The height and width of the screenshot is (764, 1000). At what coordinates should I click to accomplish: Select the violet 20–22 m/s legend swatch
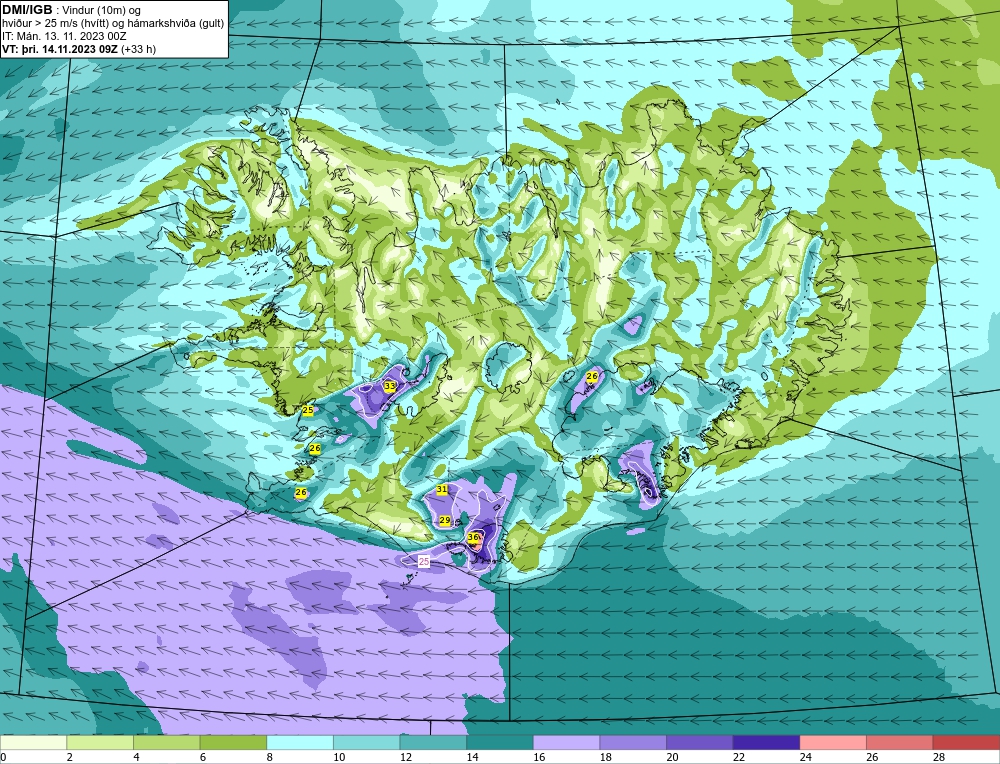(x=700, y=743)
